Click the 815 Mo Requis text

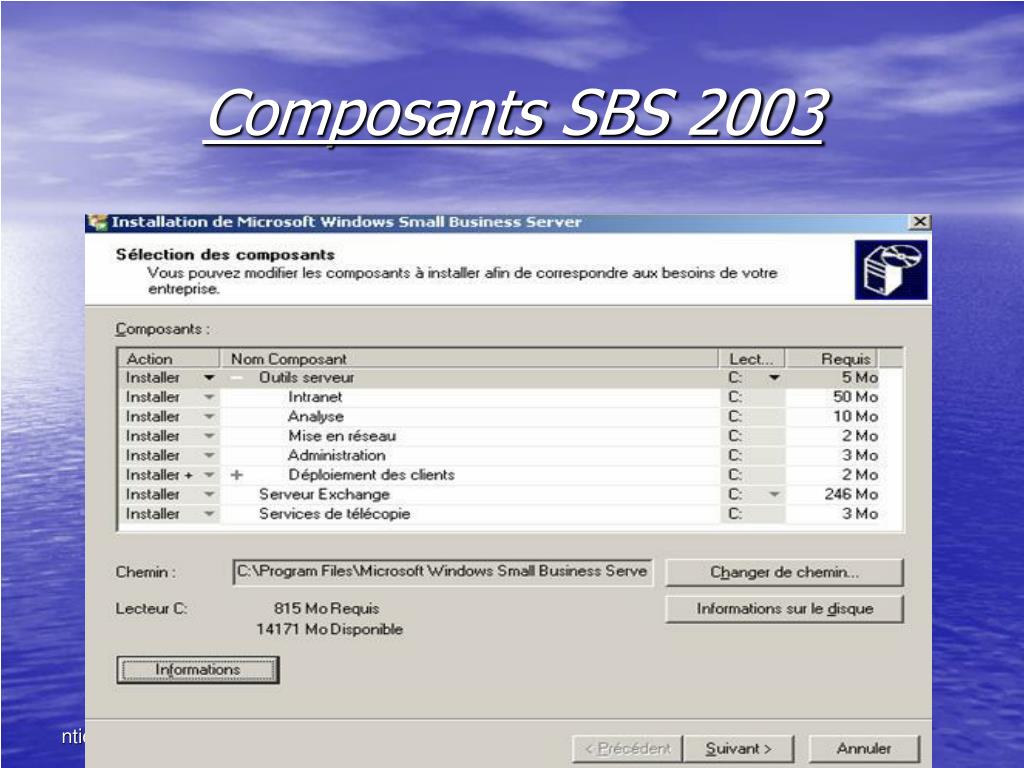[327, 609]
